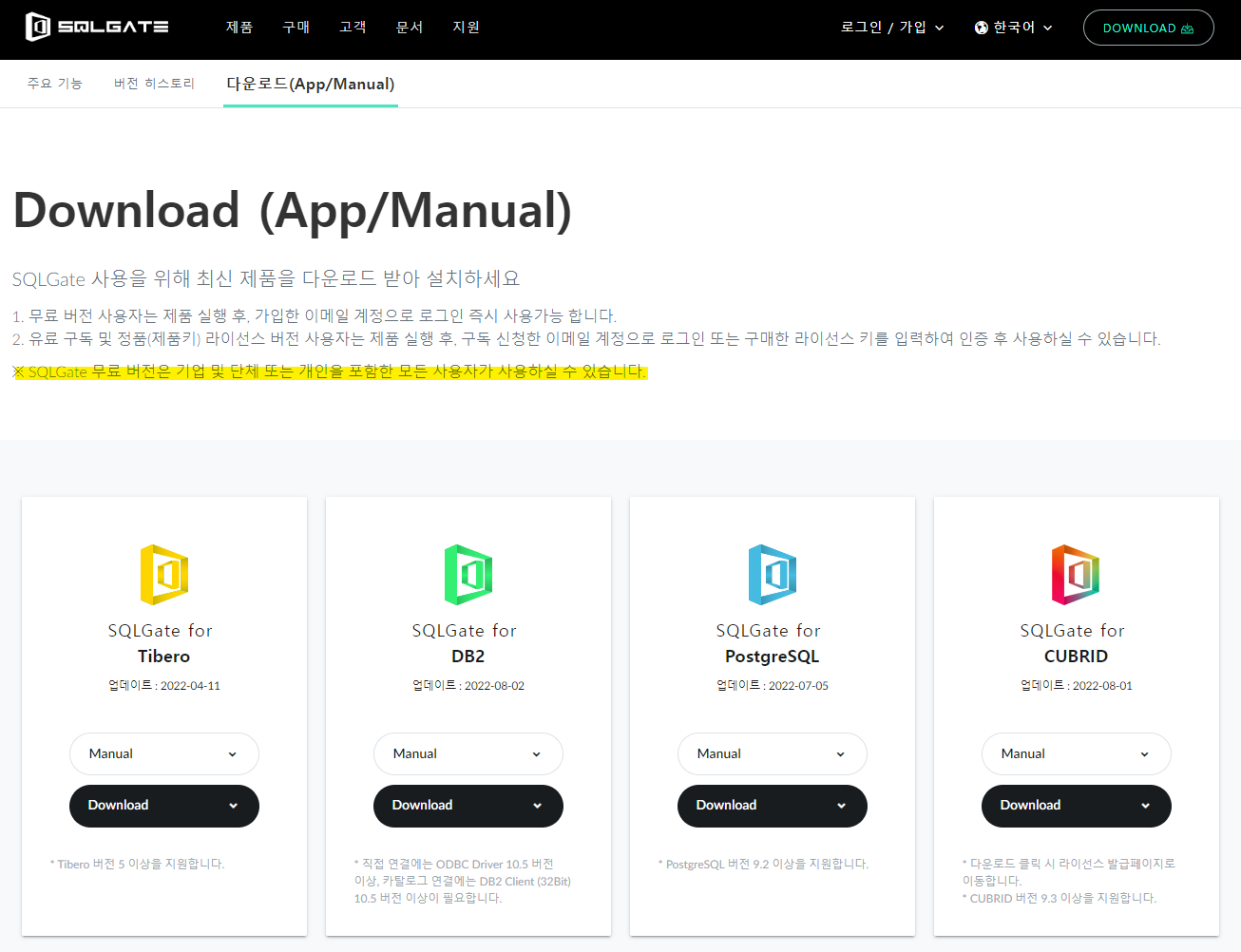Click the SQLGate 사용을 위해 subtitle text
Viewport: 1241px width, 952px height.
pyautogui.click(x=266, y=278)
